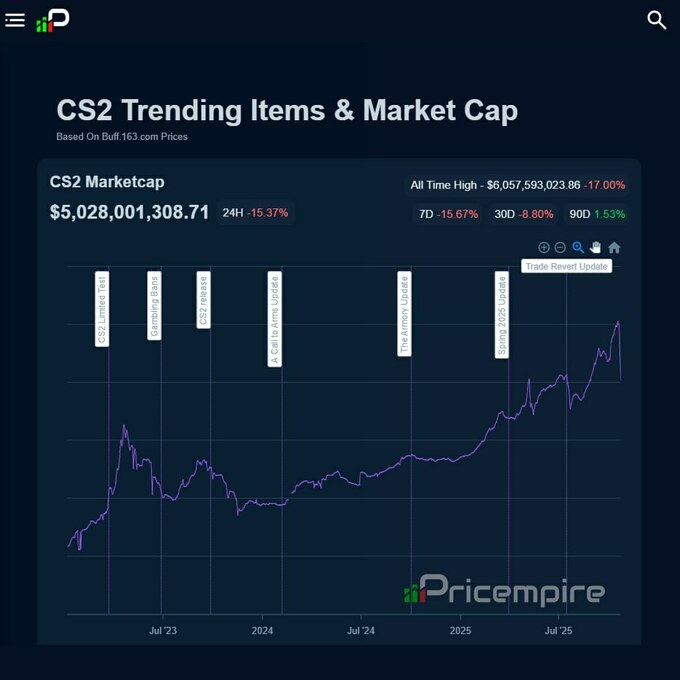Click the Gambling Bans marker label
680x680 pixels.
(x=154, y=305)
